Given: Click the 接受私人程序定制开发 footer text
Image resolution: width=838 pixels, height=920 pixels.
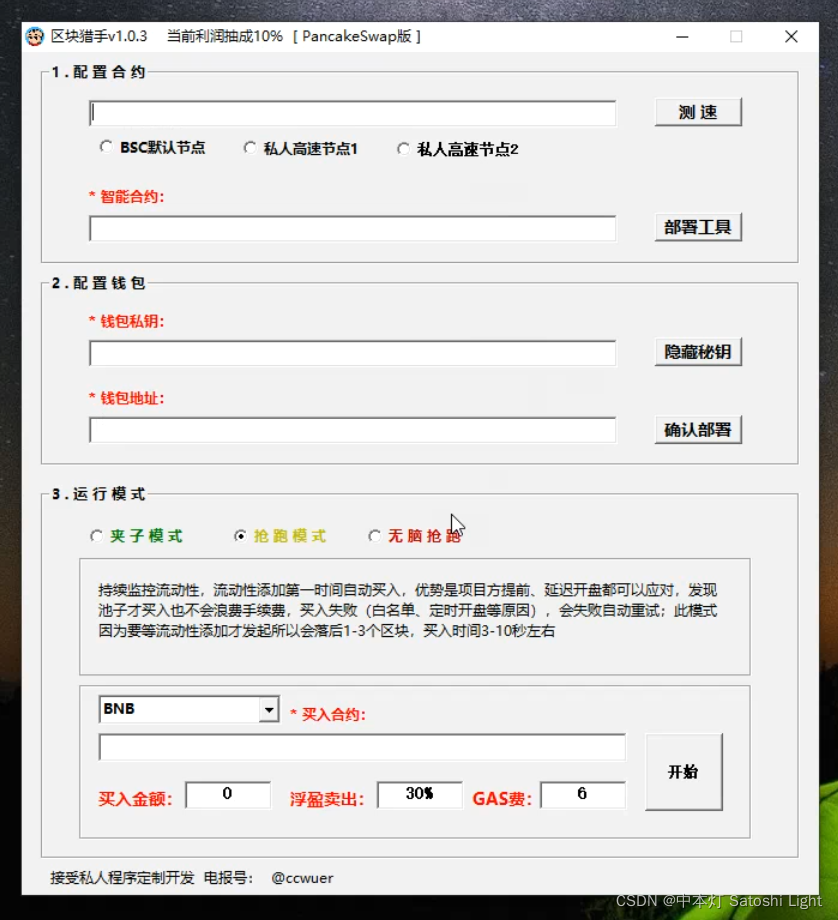Looking at the screenshot, I should tap(122, 878).
